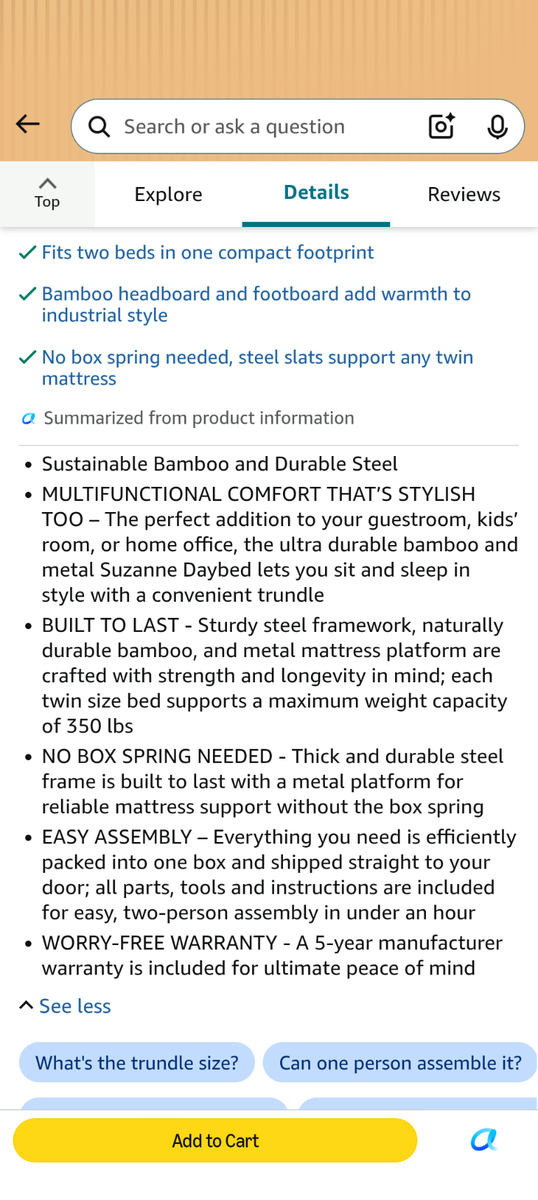Ask What's the trundle size?
The height and width of the screenshot is (1200, 538).
tap(137, 1062)
